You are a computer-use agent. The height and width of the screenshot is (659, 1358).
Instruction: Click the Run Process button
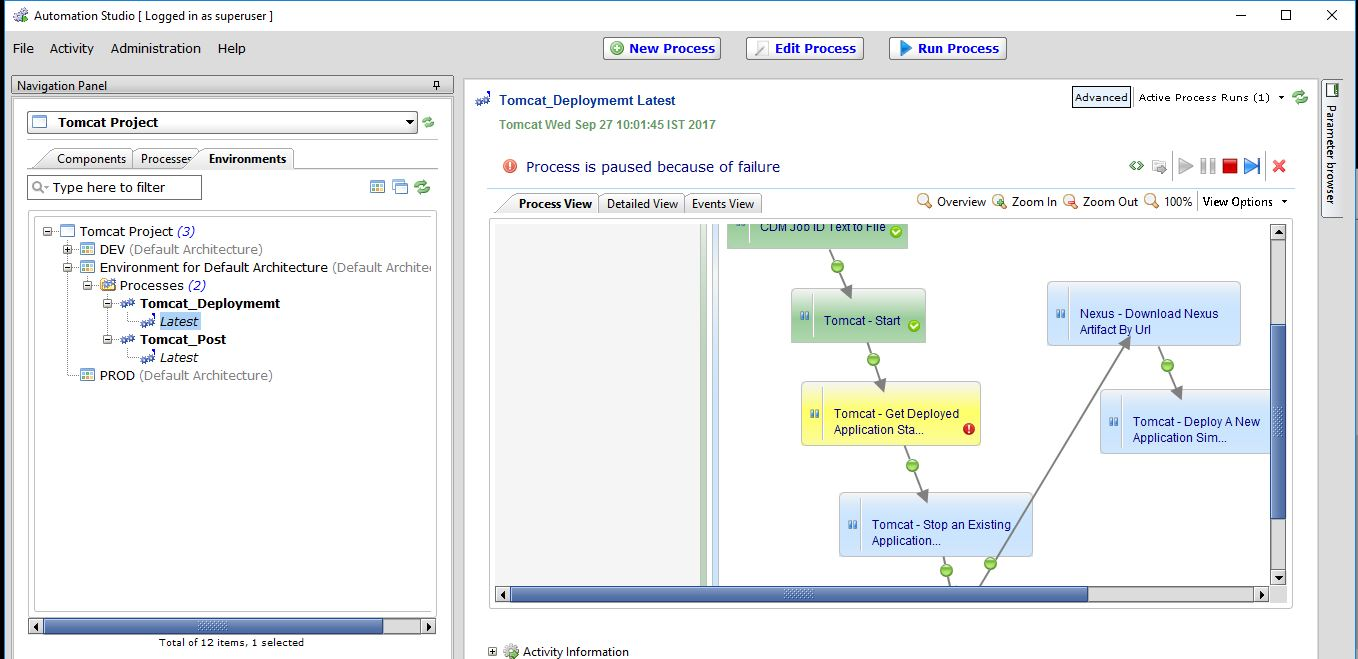point(948,48)
